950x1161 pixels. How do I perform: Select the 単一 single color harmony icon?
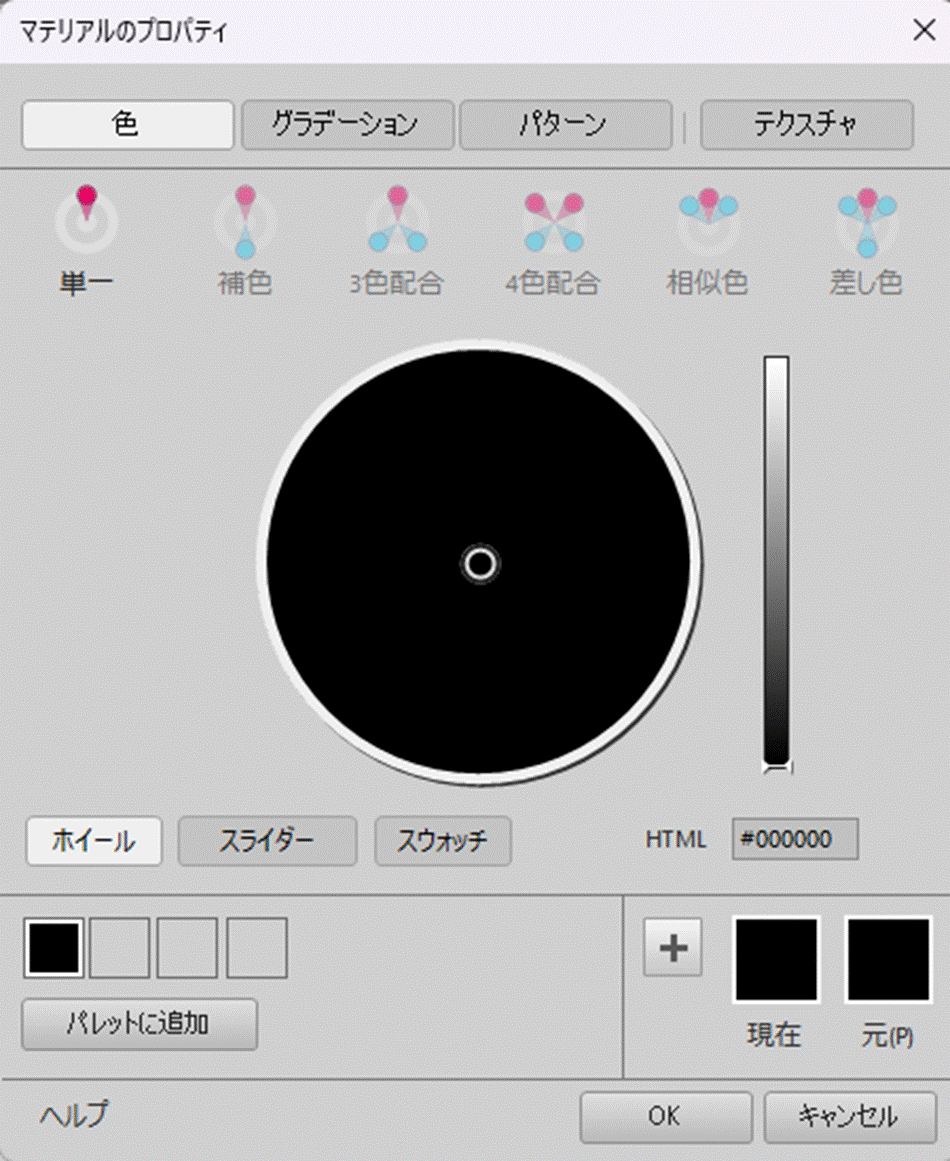tap(87, 219)
